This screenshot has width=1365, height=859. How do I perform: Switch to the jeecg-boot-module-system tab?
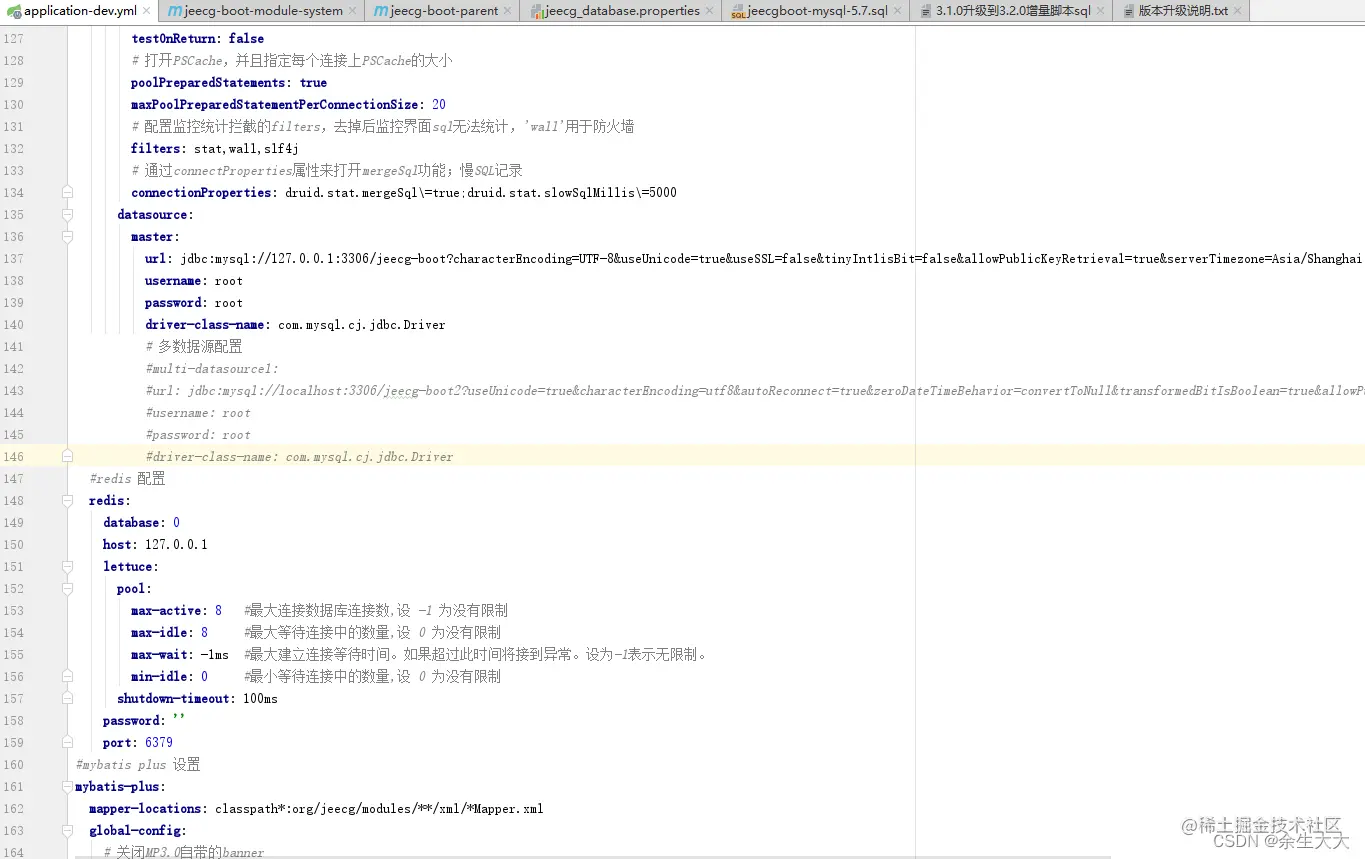[261, 11]
